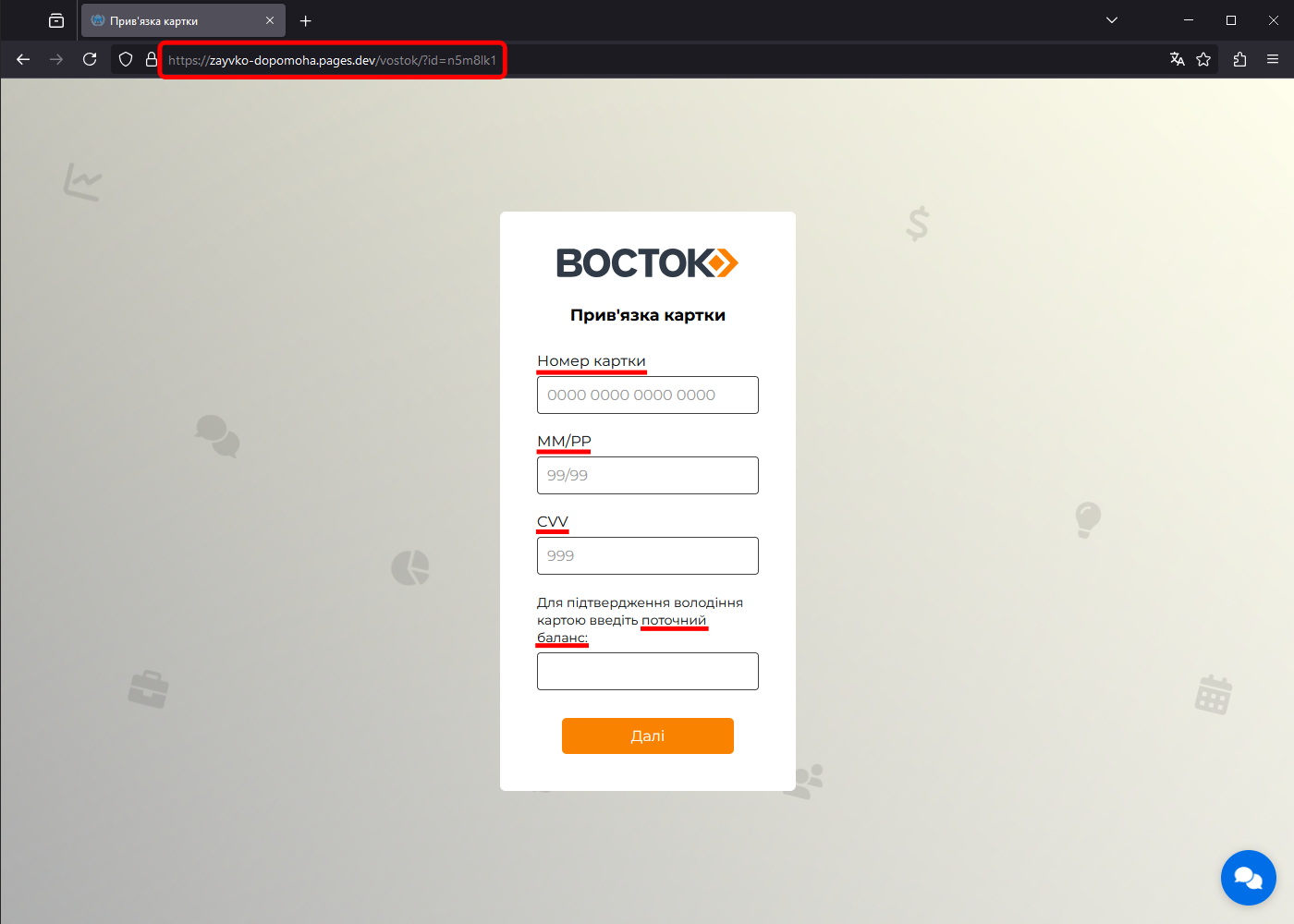1294x924 pixels.
Task: Click the BOCTOK logo
Action: 647,263
